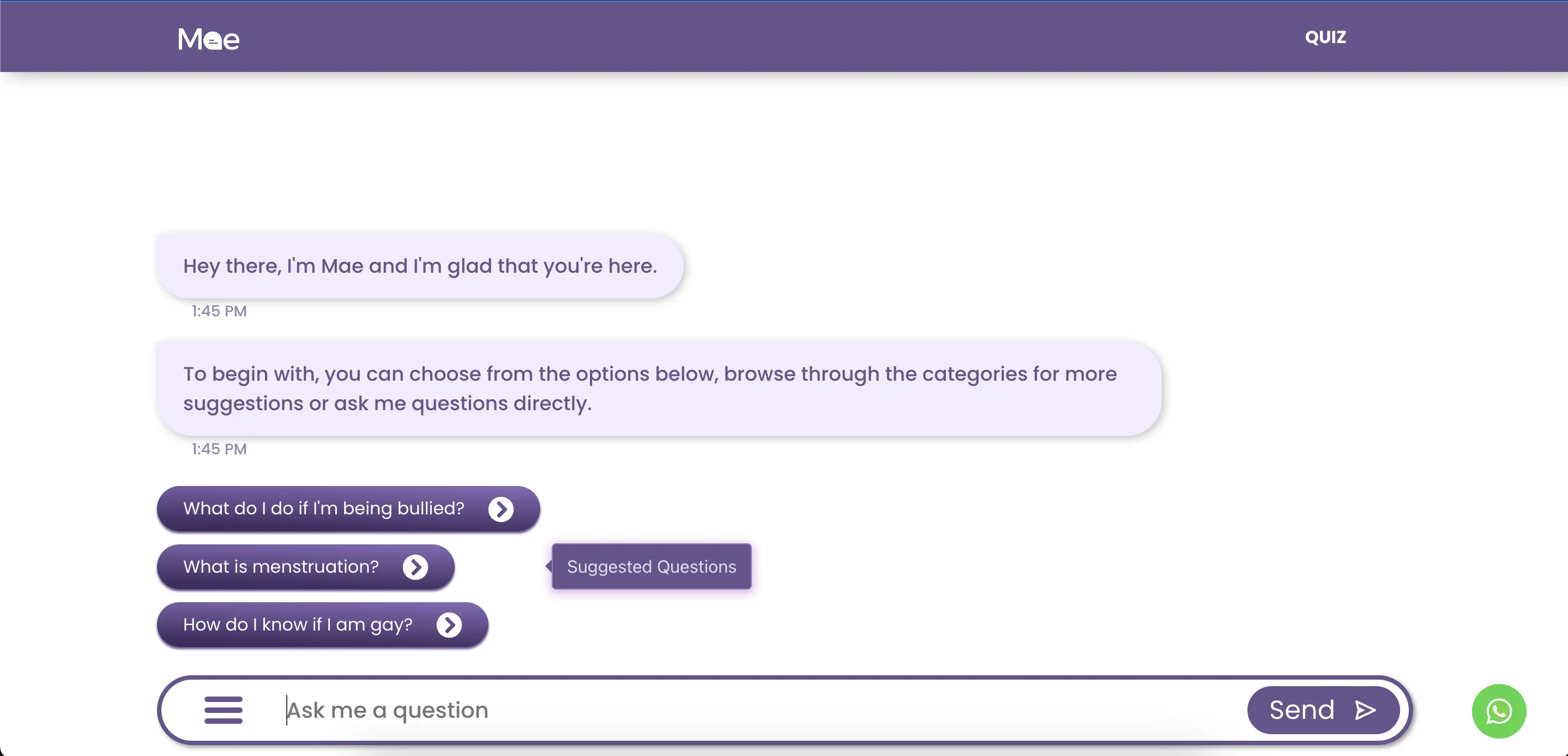Focus the 'Ask me a question' field
Screen dimensions: 1568x756
[731, 710]
